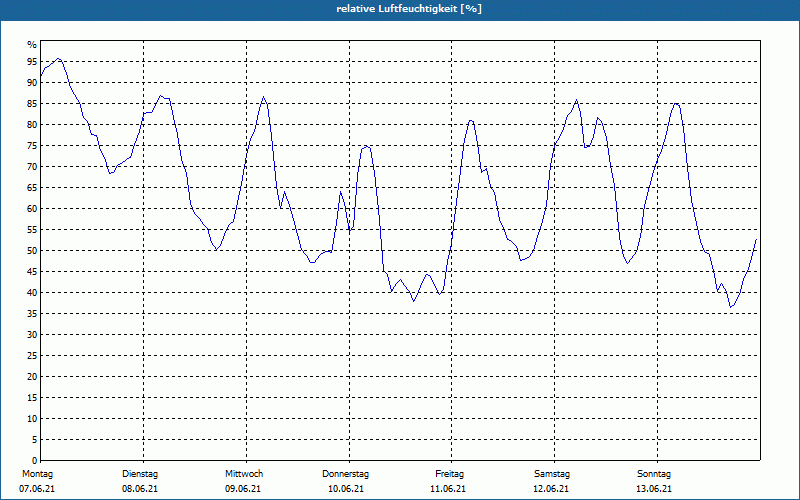The height and width of the screenshot is (500, 800).
Task: Click the y-axis value '45'
Action: click(x=32, y=271)
